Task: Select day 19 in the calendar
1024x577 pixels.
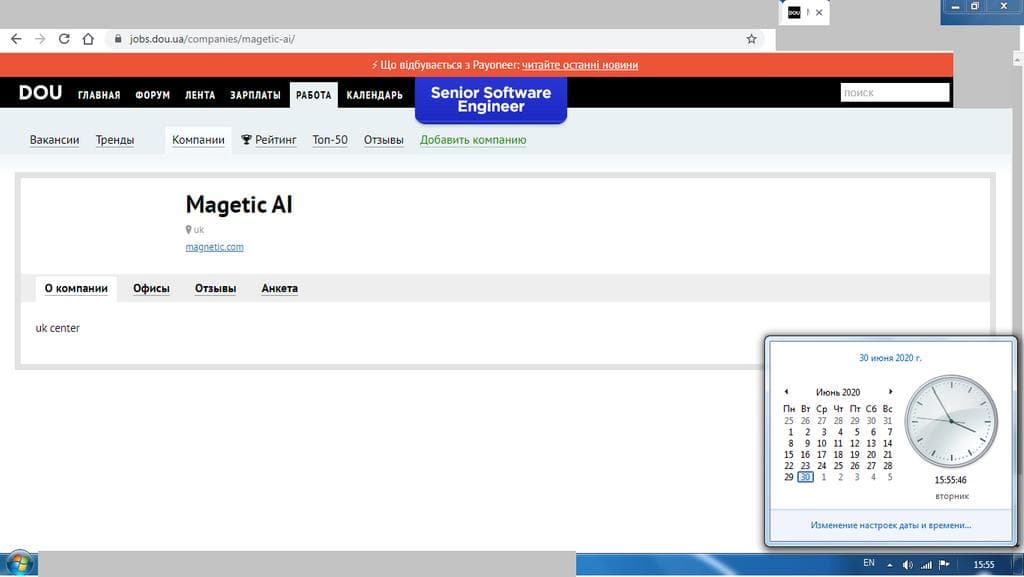Action: pyautogui.click(x=854, y=454)
